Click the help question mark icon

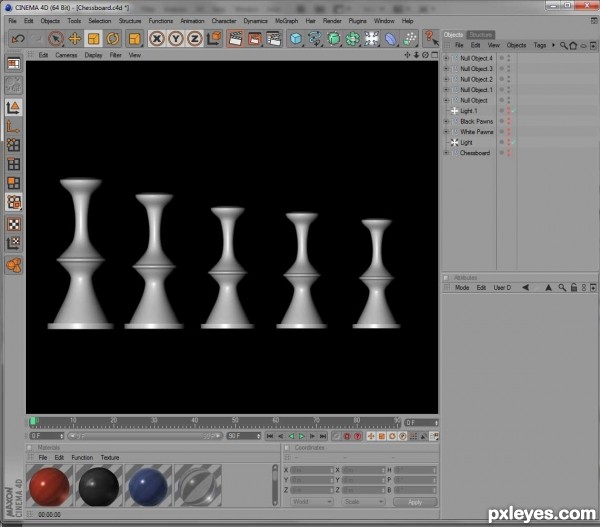431,39
